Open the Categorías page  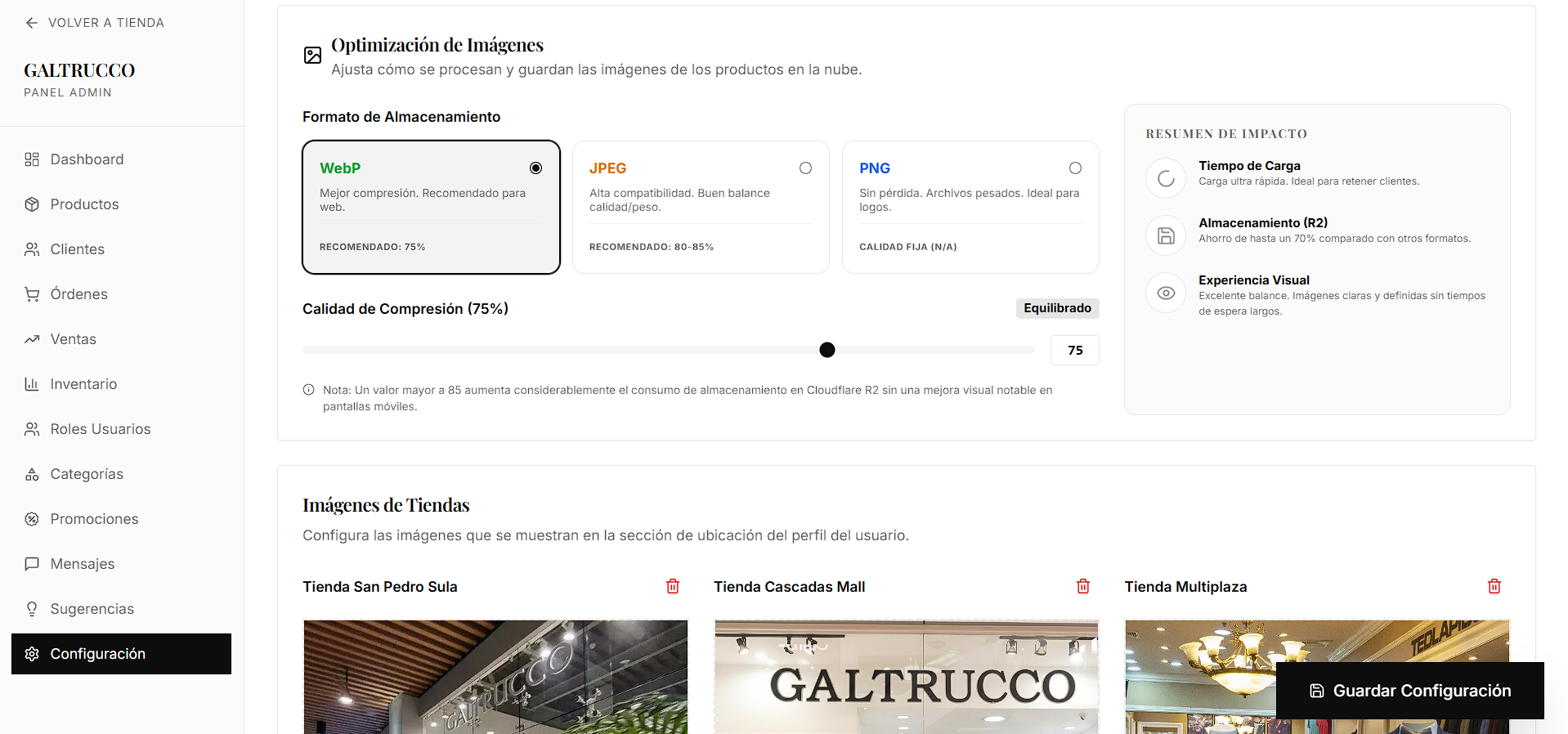point(121,474)
